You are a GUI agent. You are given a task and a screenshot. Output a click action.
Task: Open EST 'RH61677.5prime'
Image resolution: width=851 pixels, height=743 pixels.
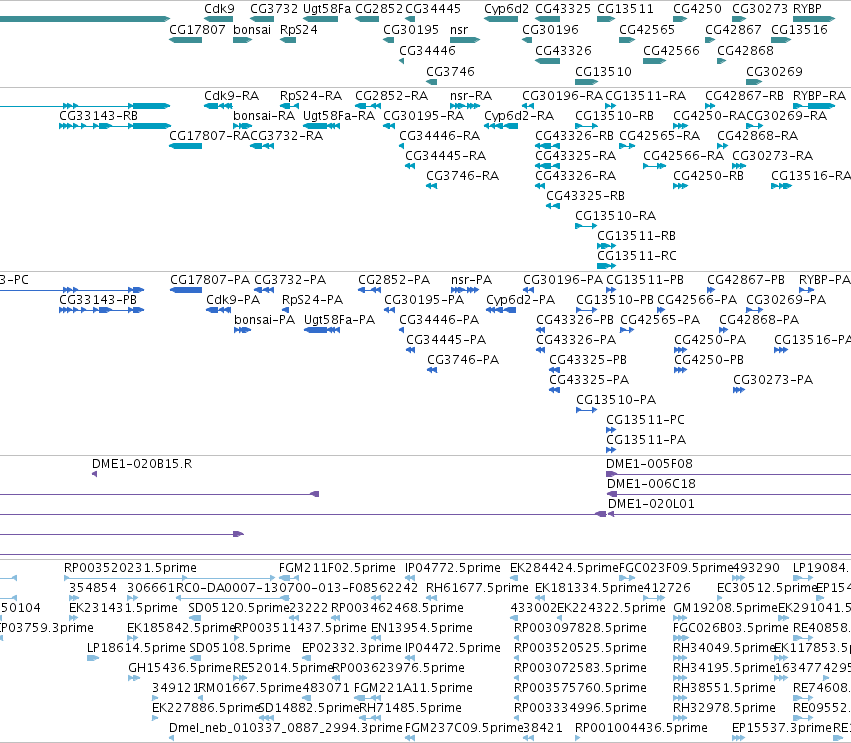(x=477, y=588)
